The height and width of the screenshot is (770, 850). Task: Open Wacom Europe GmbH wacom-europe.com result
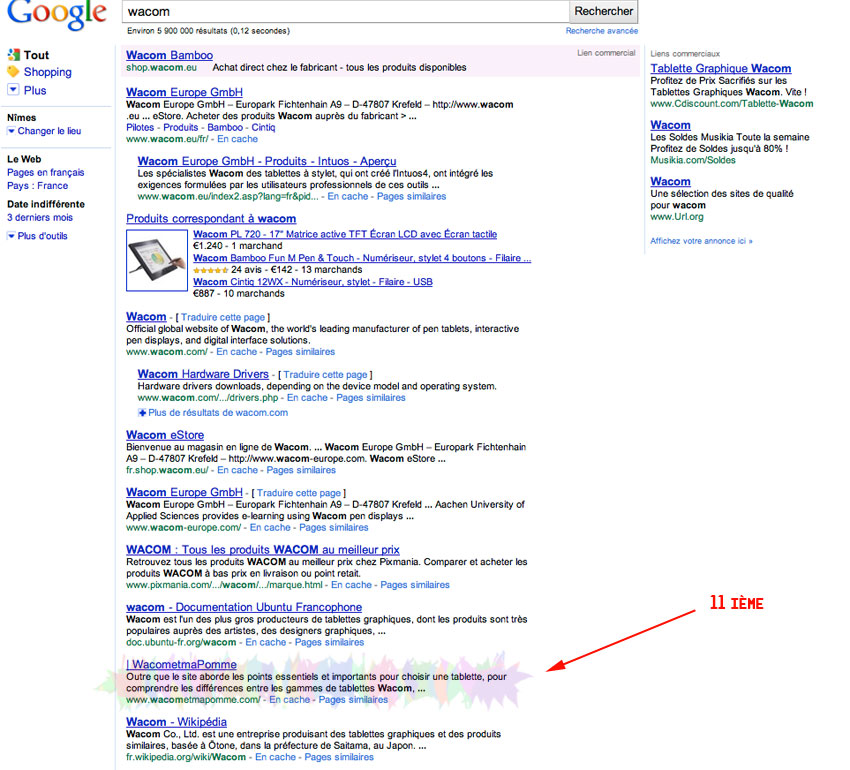click(x=184, y=492)
